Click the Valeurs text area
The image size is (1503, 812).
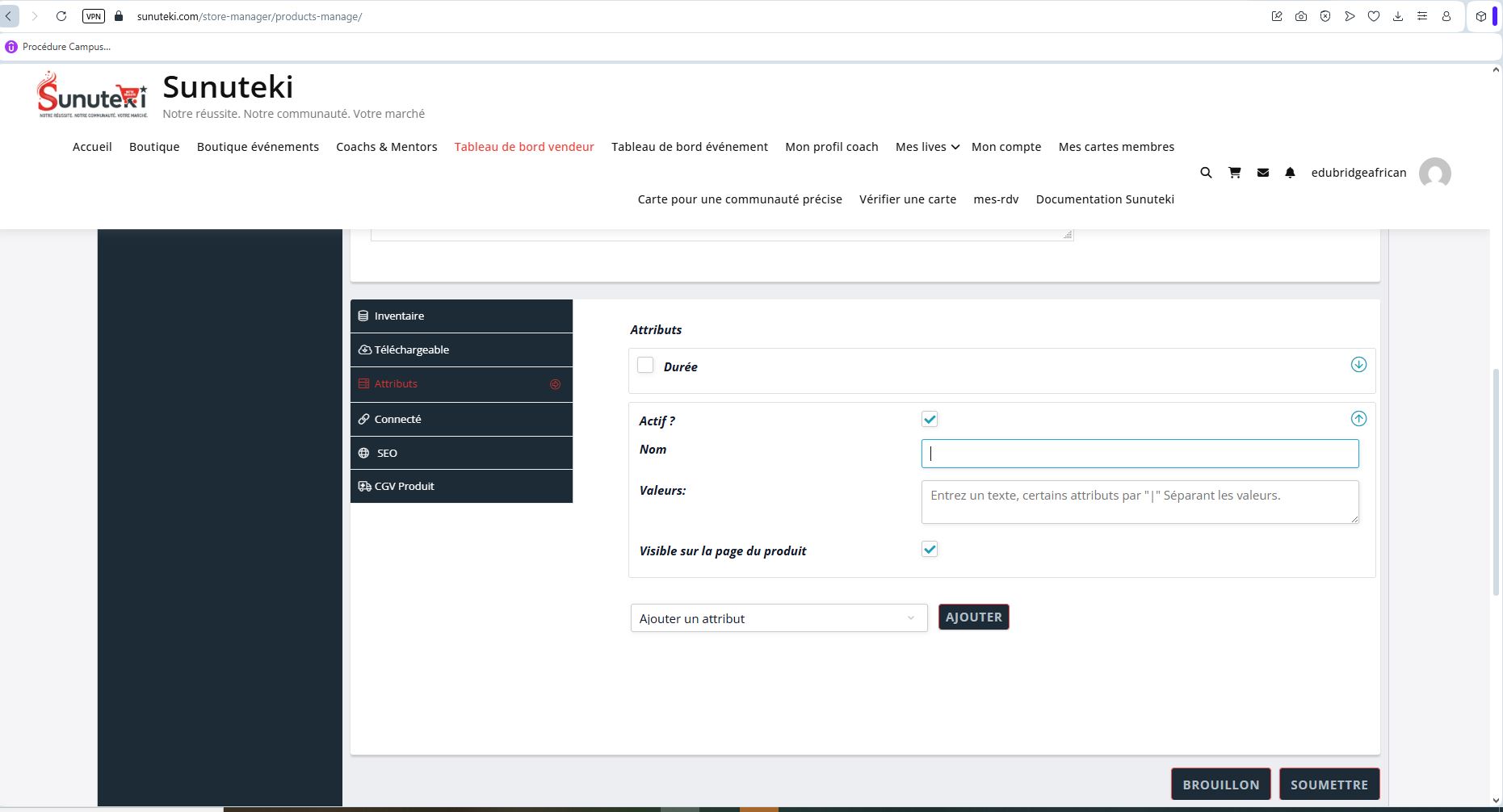coord(1140,502)
